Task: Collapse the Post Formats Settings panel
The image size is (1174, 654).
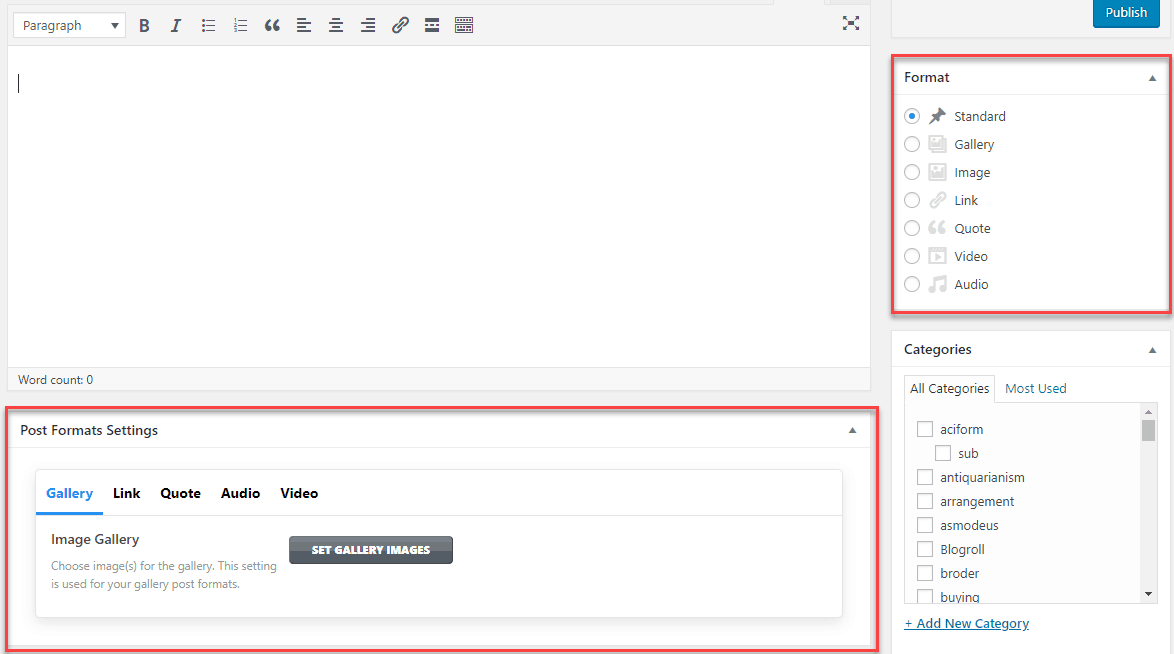Action: point(852,431)
